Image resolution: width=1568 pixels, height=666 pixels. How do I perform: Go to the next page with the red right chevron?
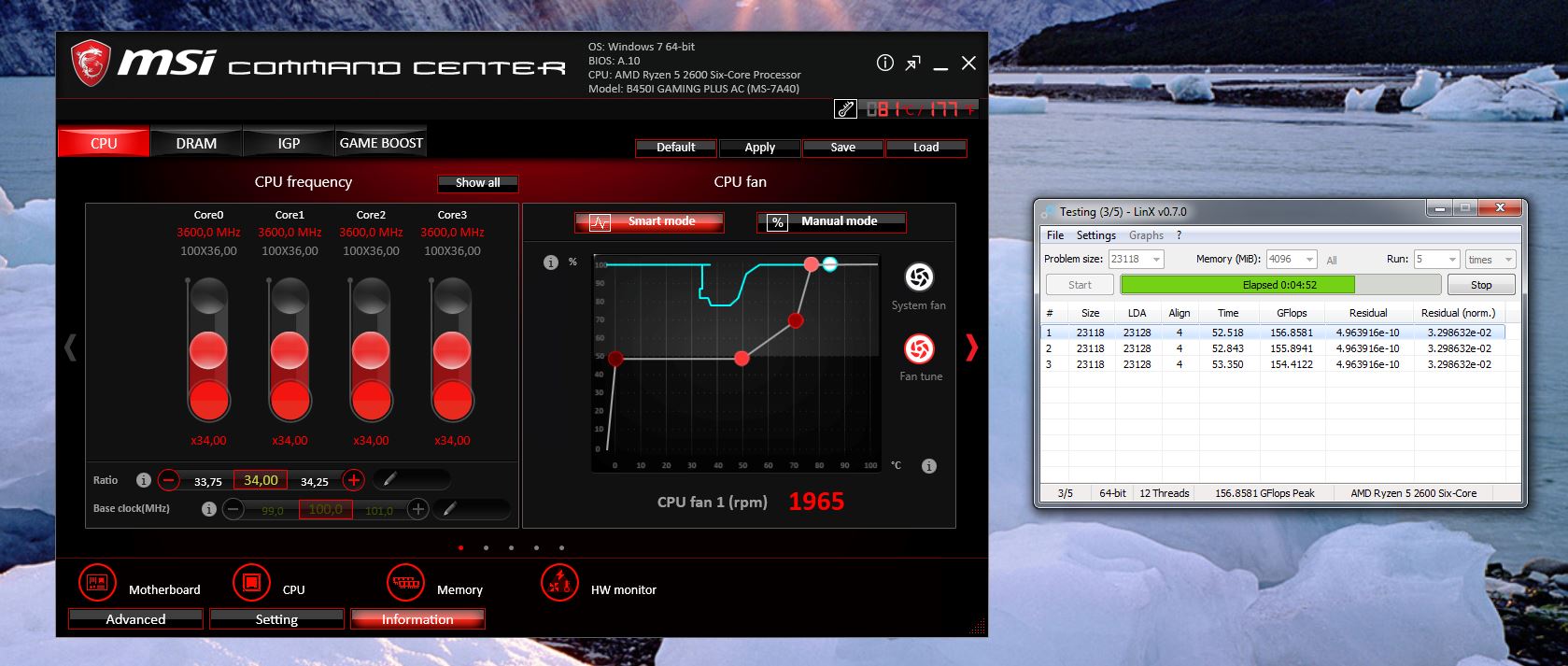[x=972, y=347]
